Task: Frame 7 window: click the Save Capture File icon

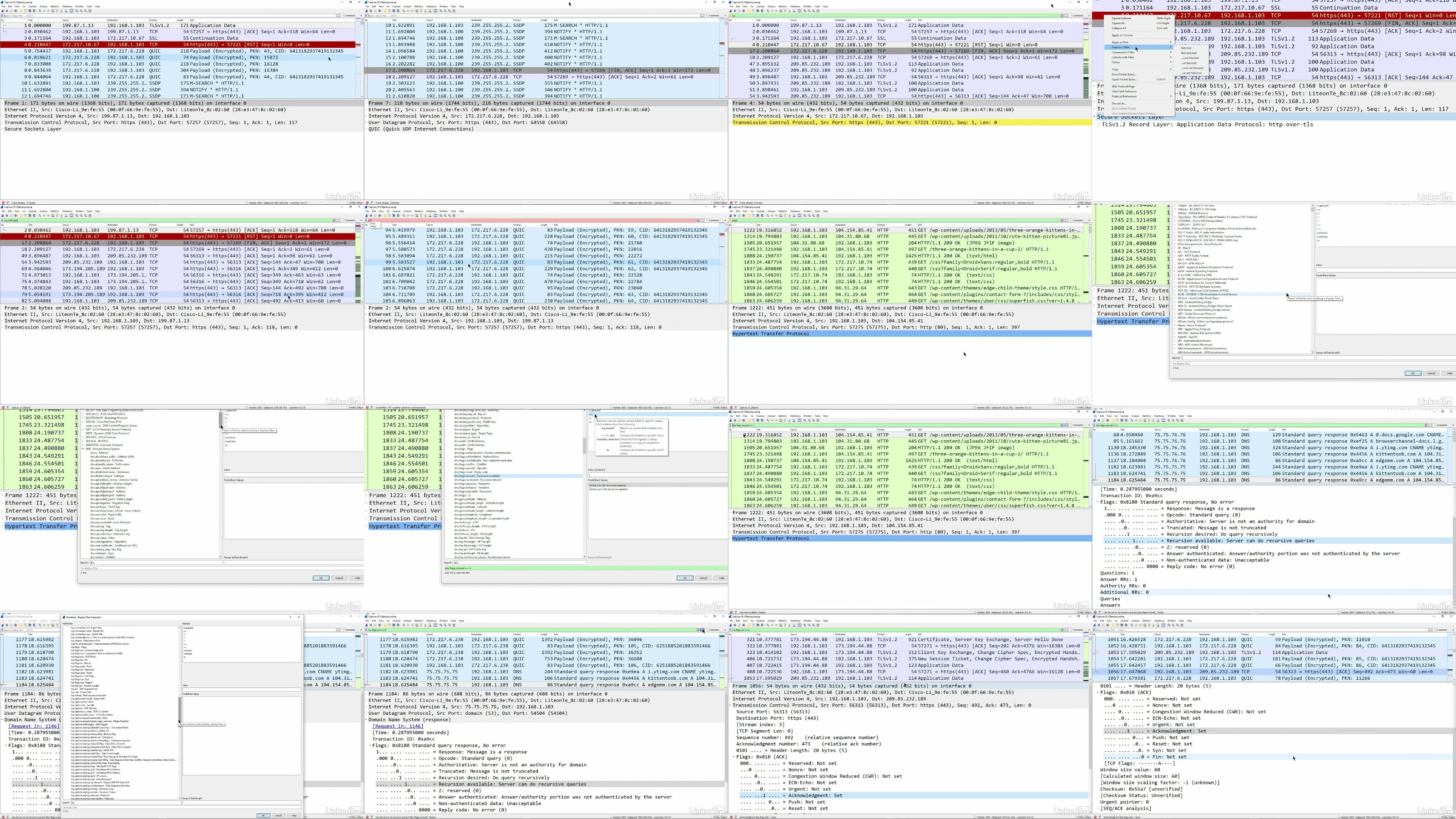Action: (x=389, y=11)
